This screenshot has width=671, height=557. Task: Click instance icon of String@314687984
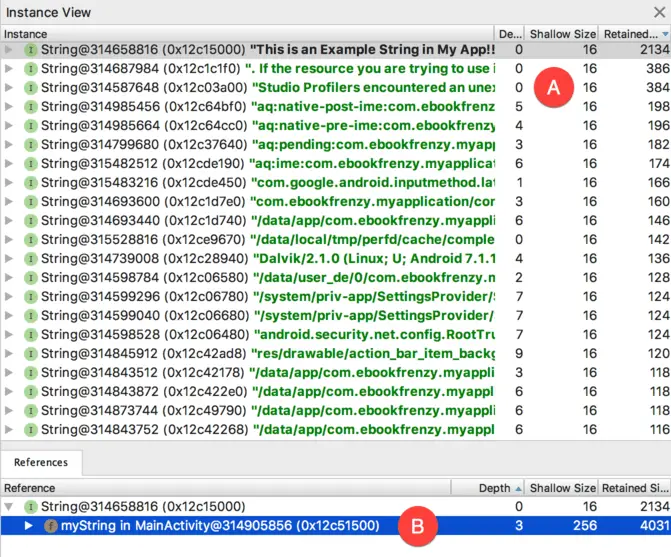(30, 68)
